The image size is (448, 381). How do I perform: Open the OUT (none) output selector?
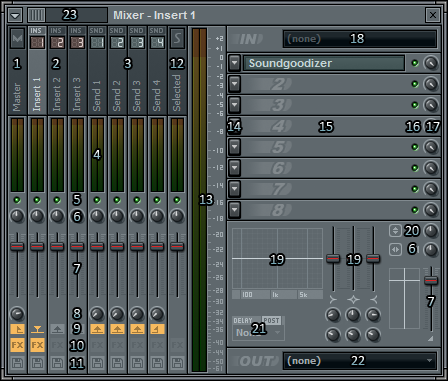(360, 361)
